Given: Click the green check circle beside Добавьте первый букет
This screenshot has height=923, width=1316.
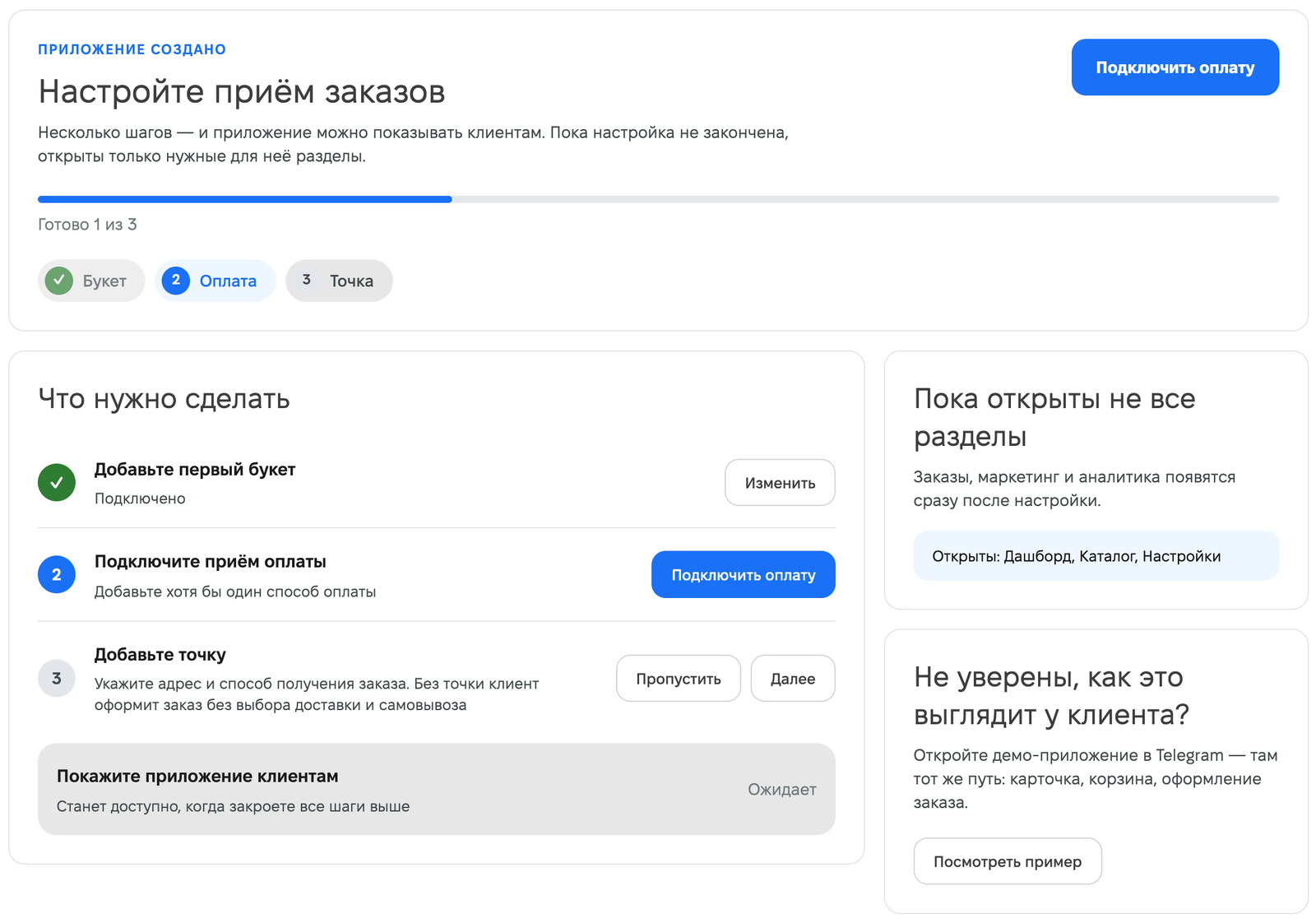Looking at the screenshot, I should [57, 482].
